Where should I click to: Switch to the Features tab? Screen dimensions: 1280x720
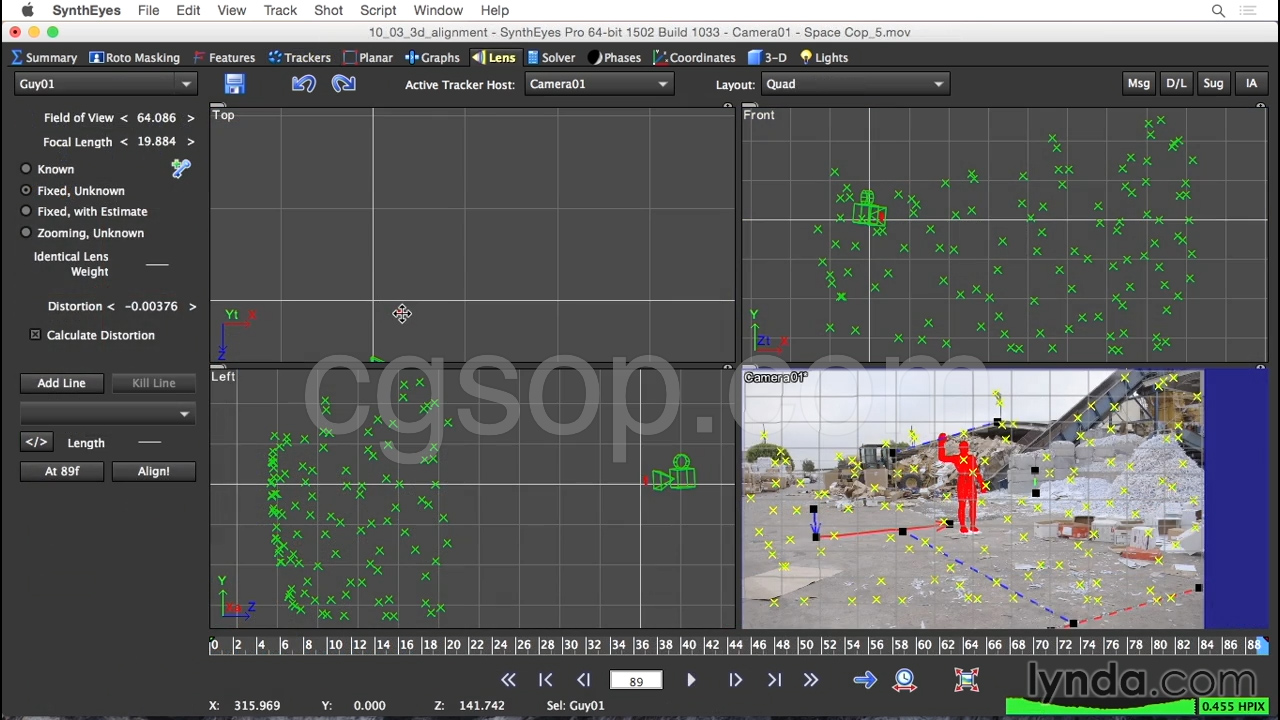[x=224, y=58]
